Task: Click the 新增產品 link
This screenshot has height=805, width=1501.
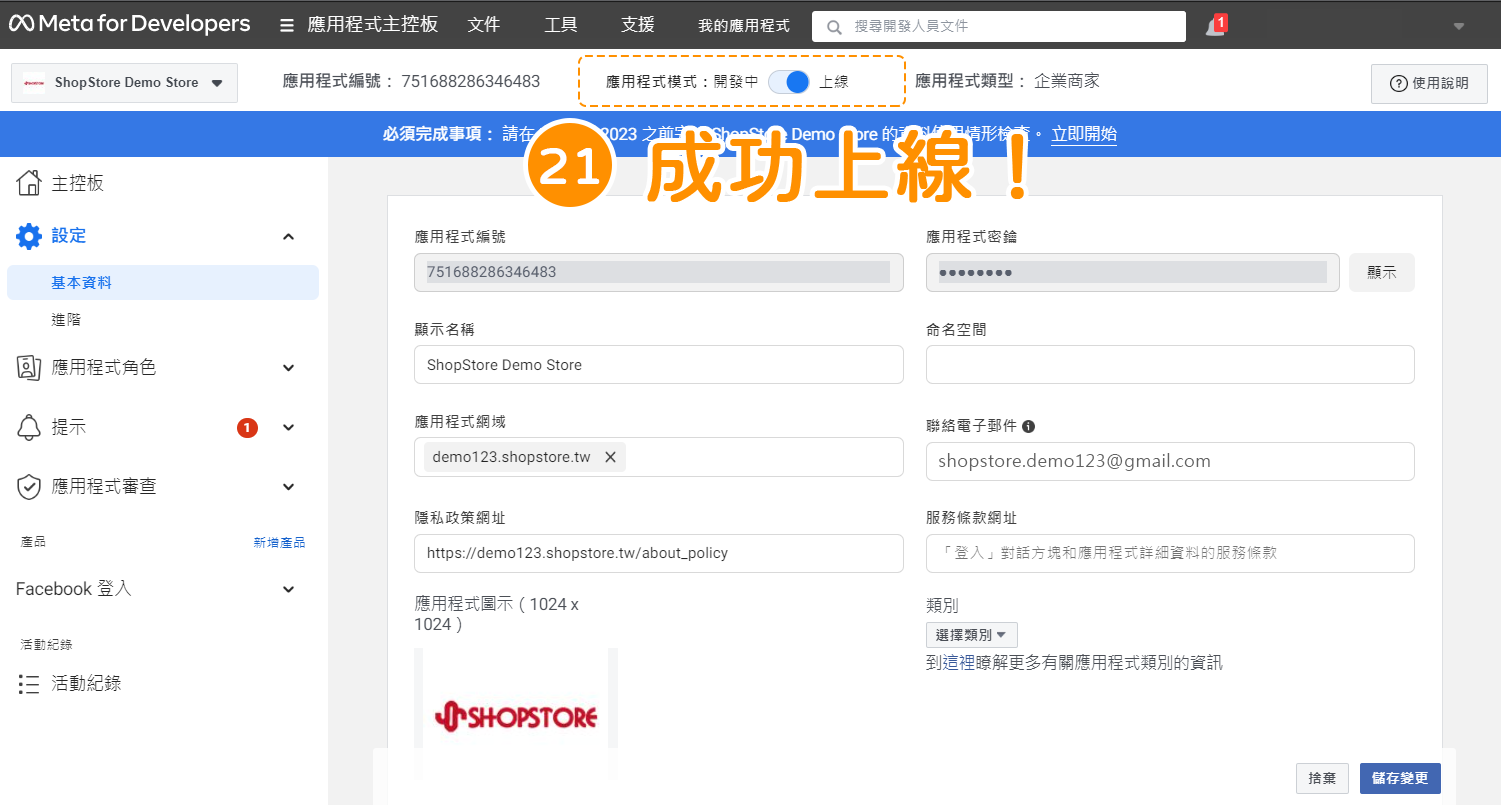Action: pos(279,542)
